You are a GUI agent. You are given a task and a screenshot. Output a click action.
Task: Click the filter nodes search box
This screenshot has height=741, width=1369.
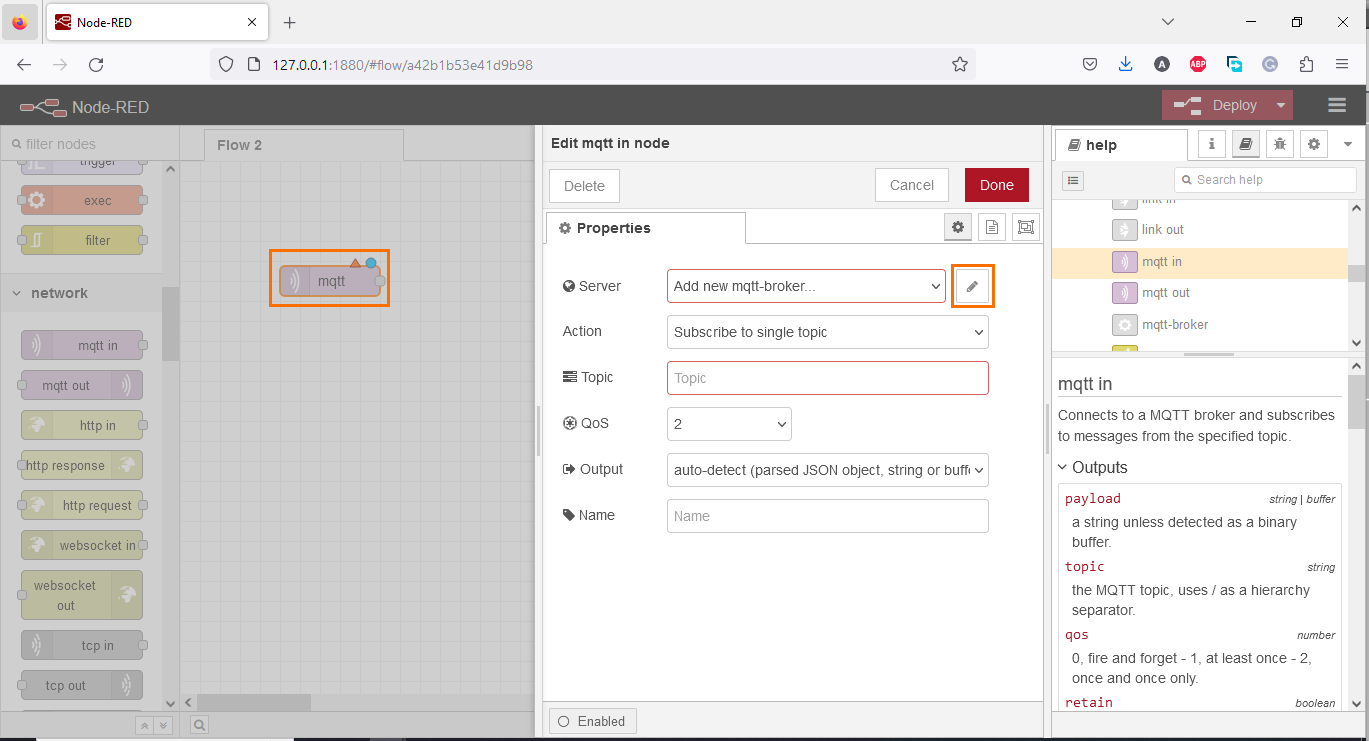tap(90, 144)
